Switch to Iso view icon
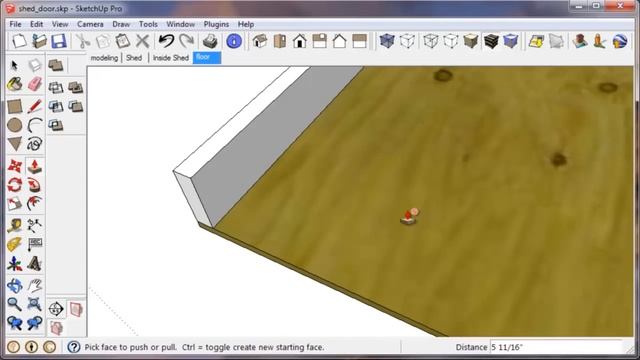Viewport: 640px width, 360px height. tap(260, 41)
